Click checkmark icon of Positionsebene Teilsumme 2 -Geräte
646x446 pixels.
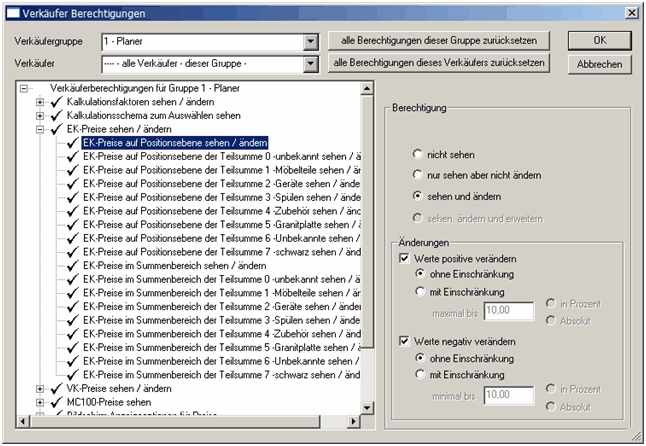[x=73, y=184]
